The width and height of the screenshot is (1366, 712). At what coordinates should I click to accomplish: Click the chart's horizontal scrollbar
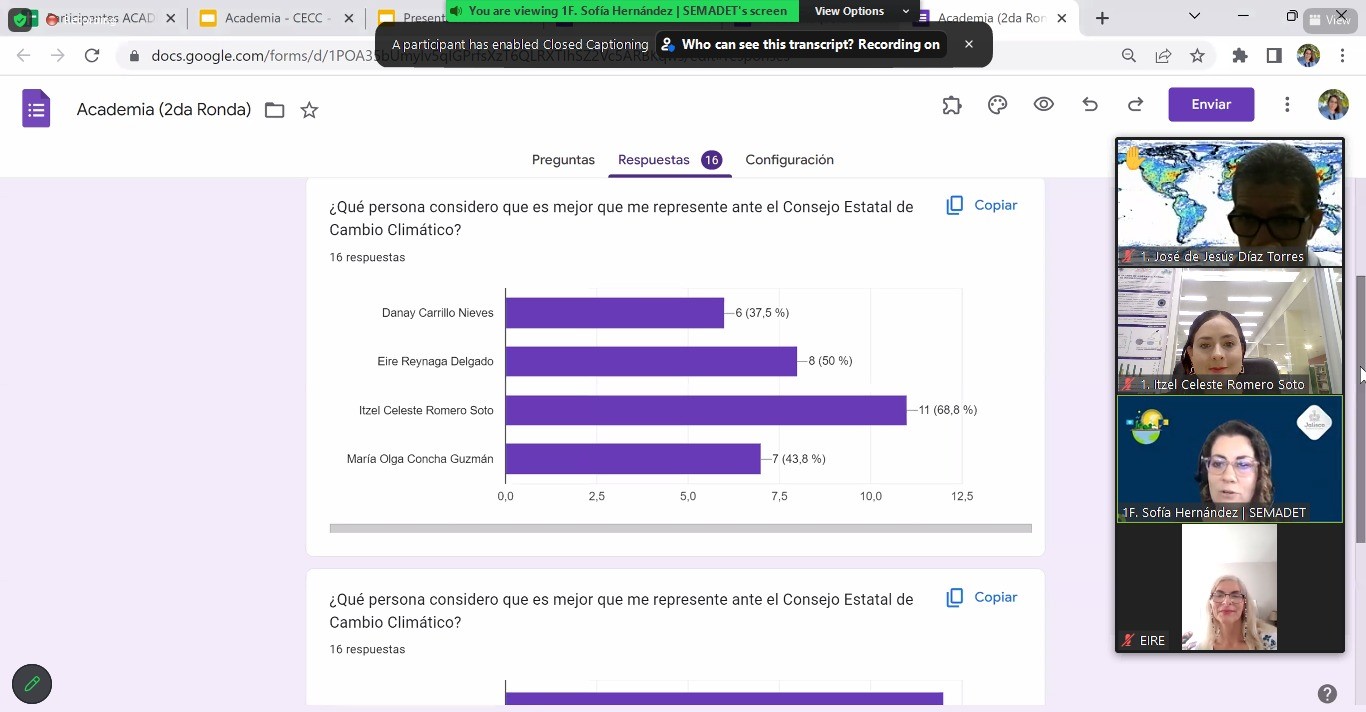pos(680,528)
